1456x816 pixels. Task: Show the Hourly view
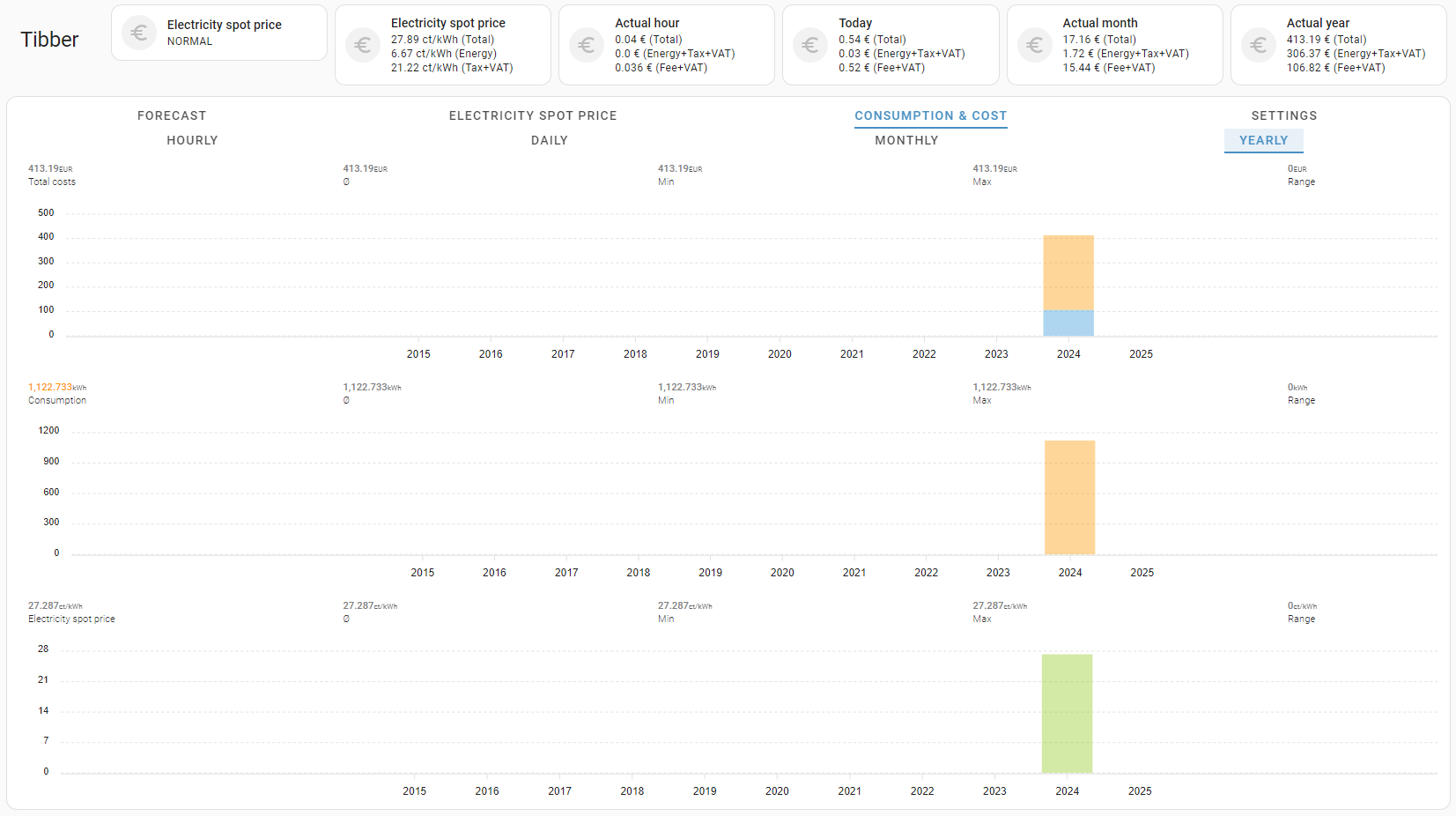[x=192, y=140]
